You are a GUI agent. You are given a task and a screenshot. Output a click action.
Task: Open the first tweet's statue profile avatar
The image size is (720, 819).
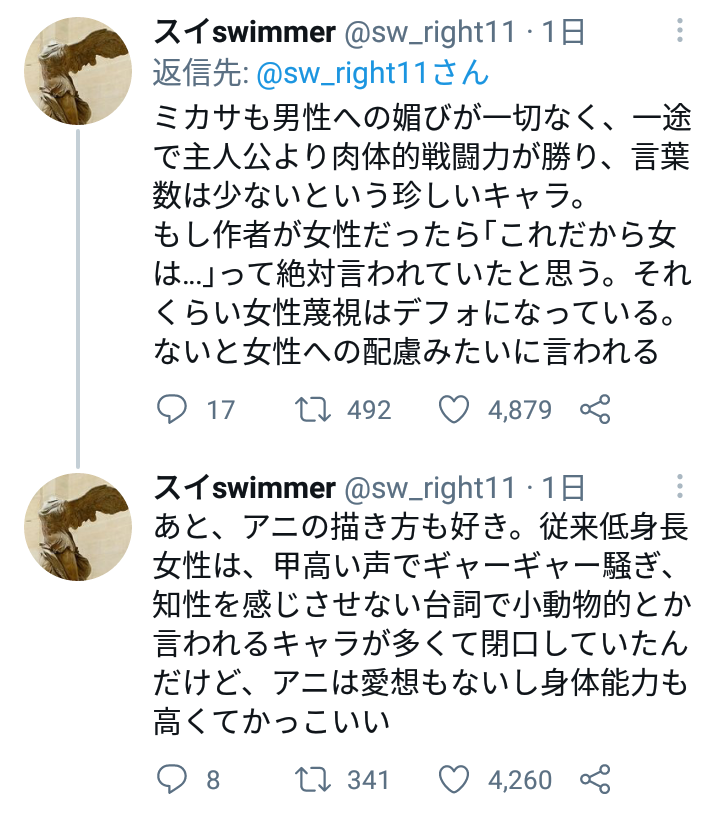tap(78, 71)
